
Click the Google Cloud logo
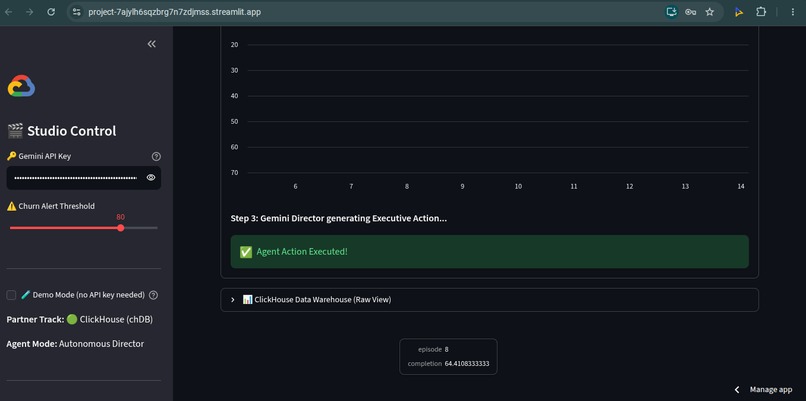click(21, 86)
